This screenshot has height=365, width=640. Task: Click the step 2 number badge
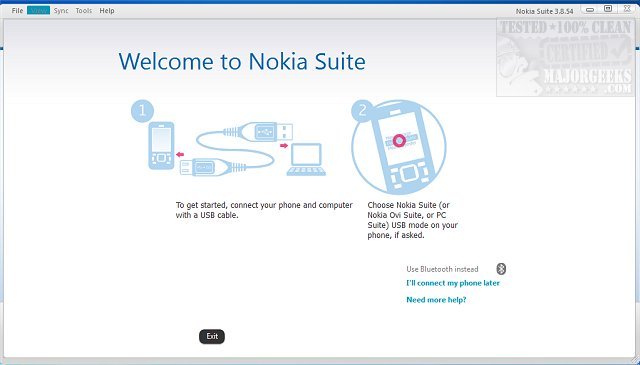[362, 111]
